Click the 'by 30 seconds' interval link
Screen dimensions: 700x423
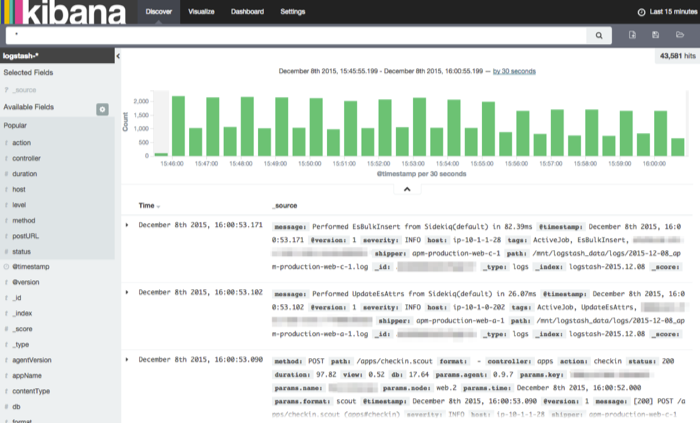[x=514, y=71]
